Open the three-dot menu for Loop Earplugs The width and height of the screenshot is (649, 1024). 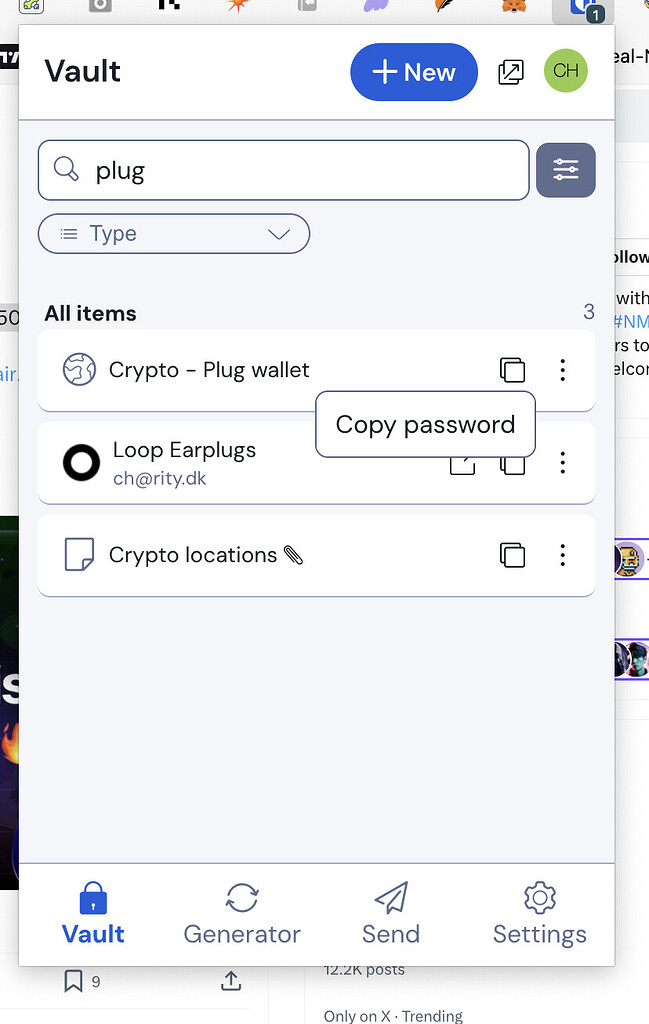(562, 463)
